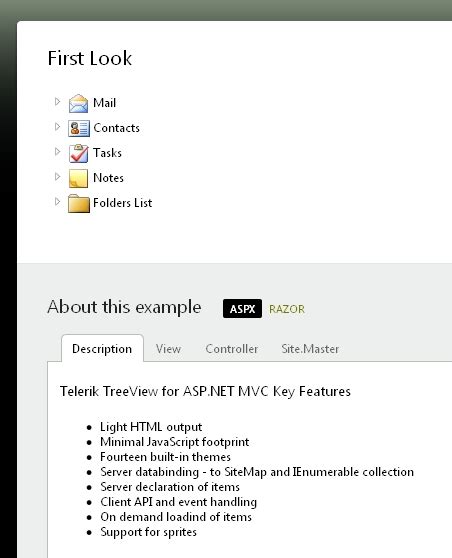Switch to the View tab
This screenshot has width=452, height=558.
(168, 349)
